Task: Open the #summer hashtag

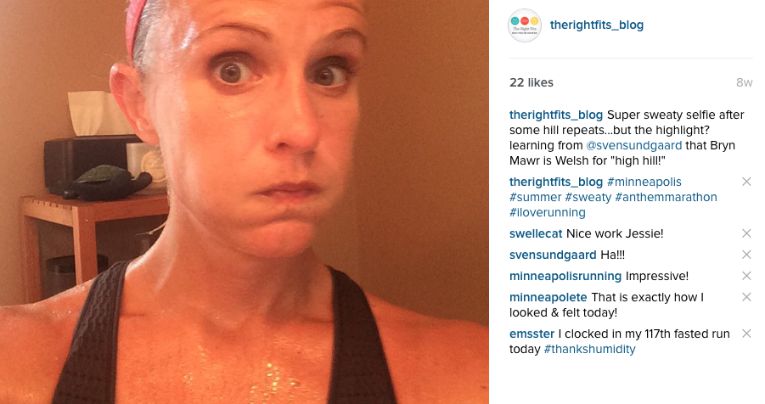Action: 535,197
